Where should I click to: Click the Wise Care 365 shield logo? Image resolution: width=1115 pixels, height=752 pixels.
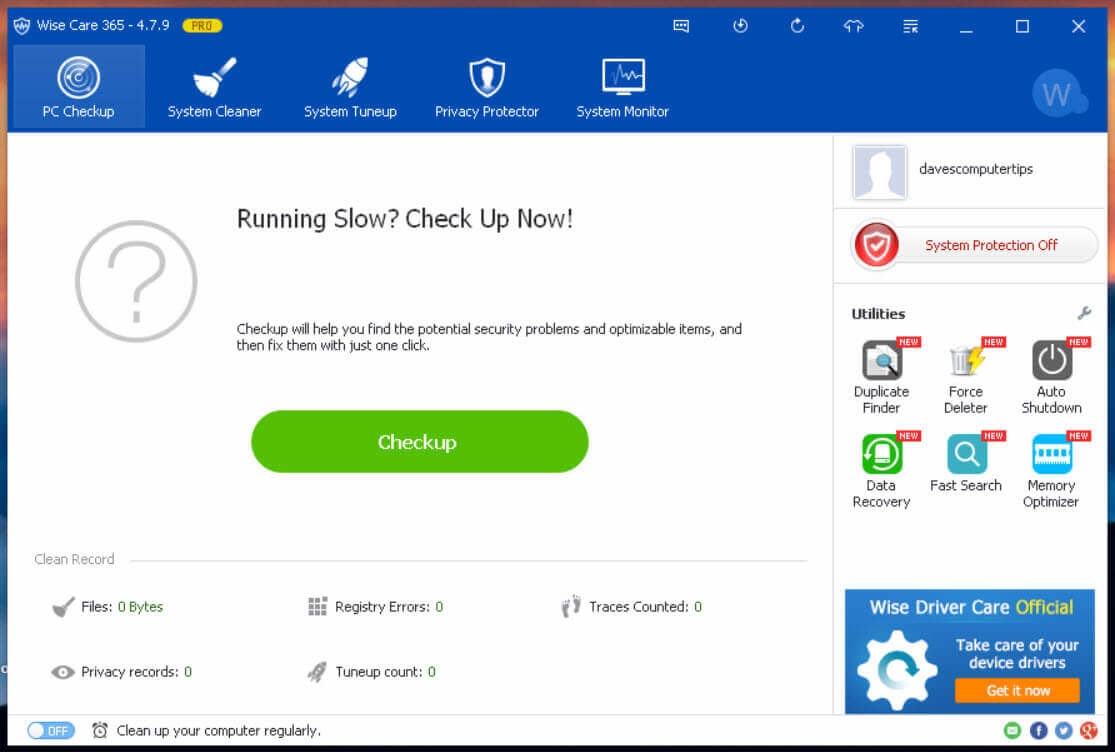click(x=21, y=26)
